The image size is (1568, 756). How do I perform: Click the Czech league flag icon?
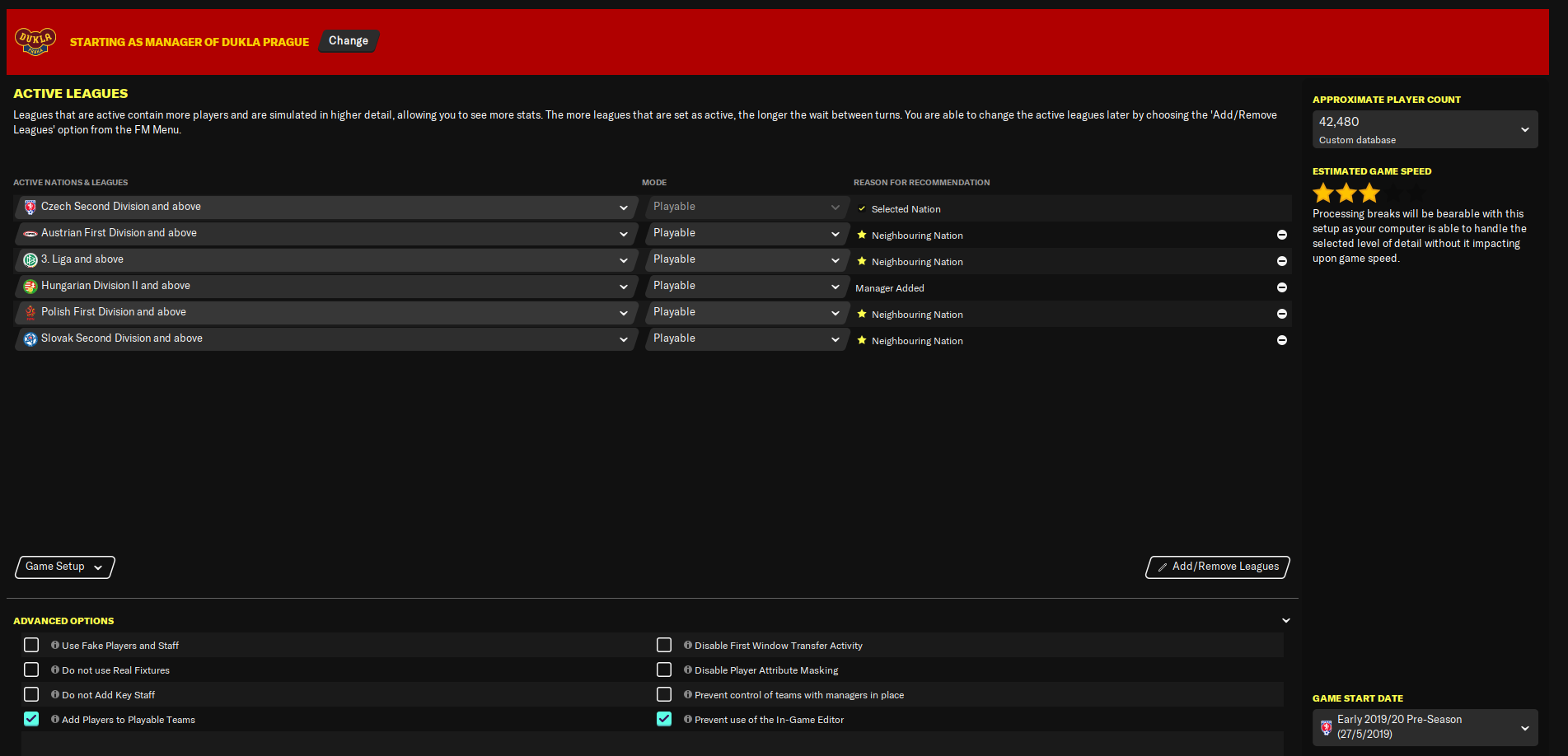30,208
